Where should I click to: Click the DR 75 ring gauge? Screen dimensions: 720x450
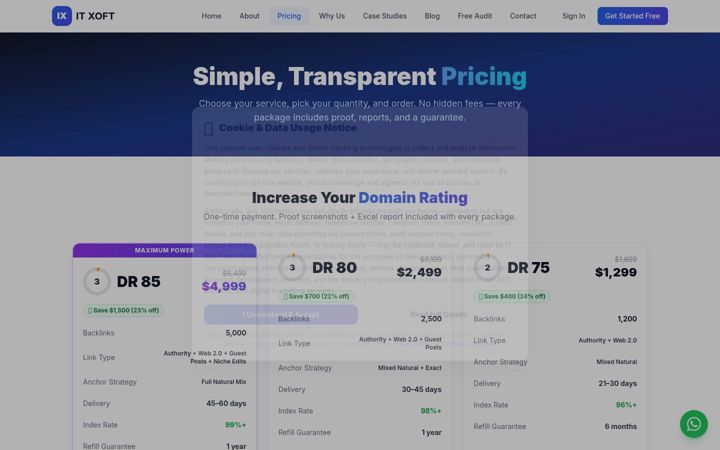487,268
